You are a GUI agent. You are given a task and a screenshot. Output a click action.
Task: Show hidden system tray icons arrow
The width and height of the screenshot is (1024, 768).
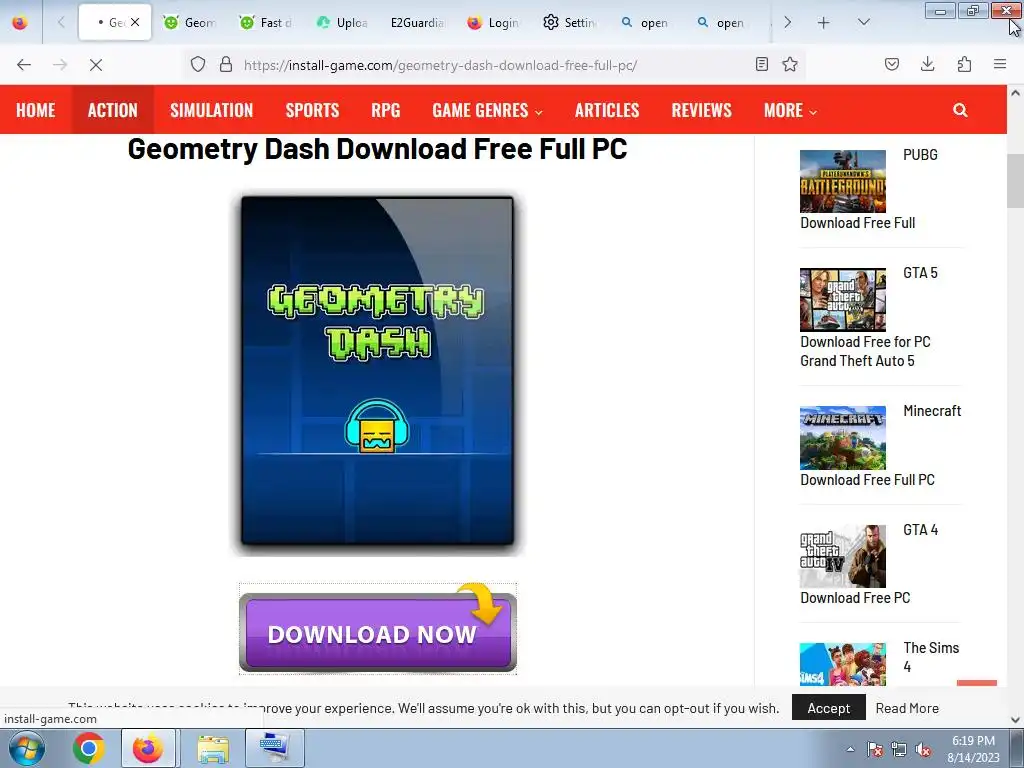850,749
